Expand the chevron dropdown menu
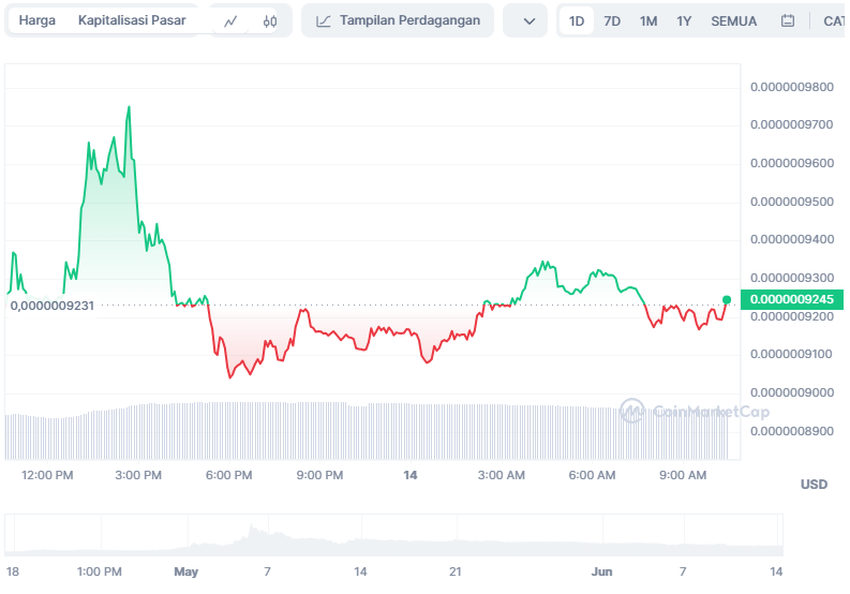This screenshot has height=594, width=850. (529, 21)
